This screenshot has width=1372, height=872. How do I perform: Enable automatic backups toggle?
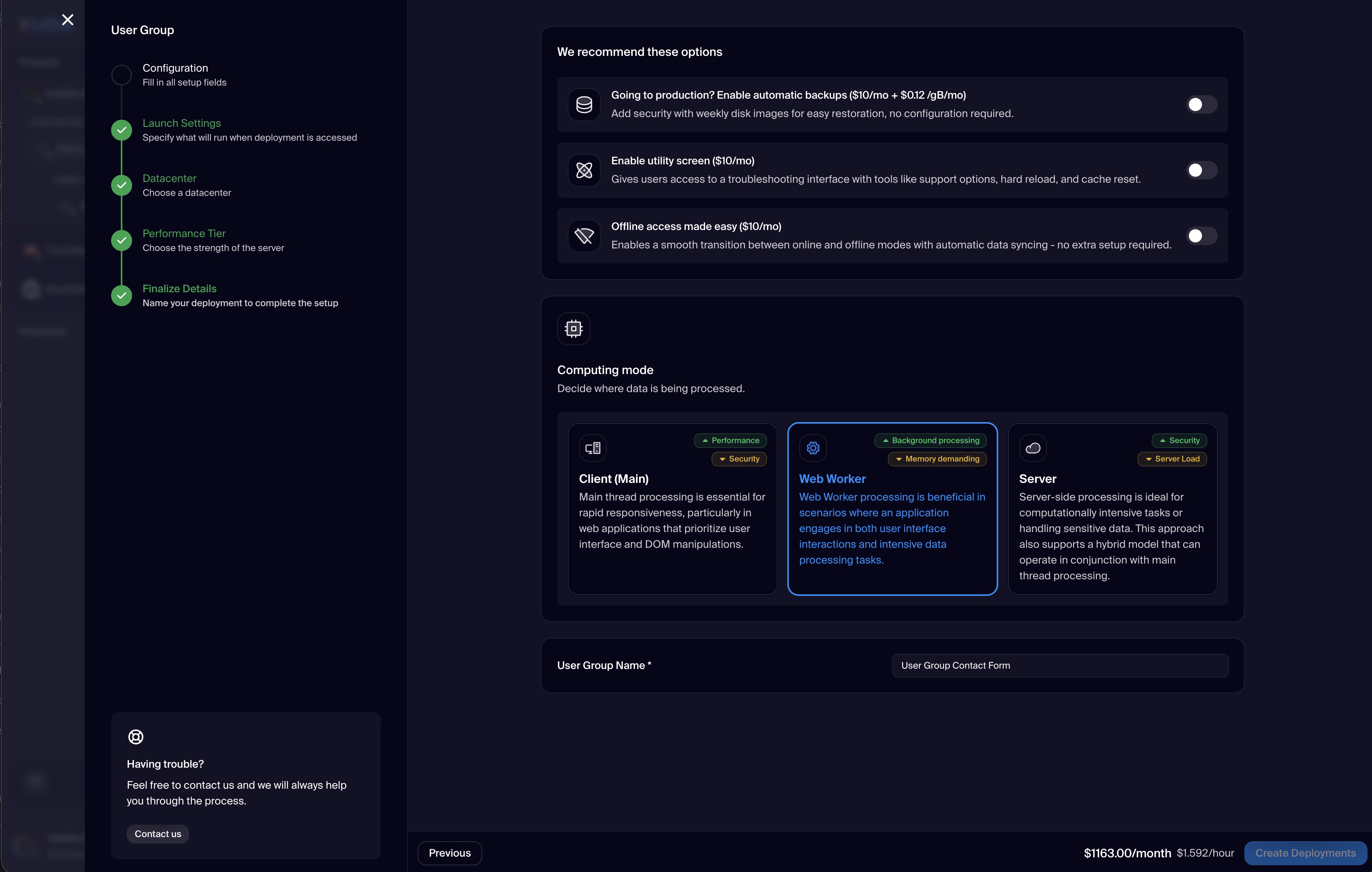[x=1201, y=104]
